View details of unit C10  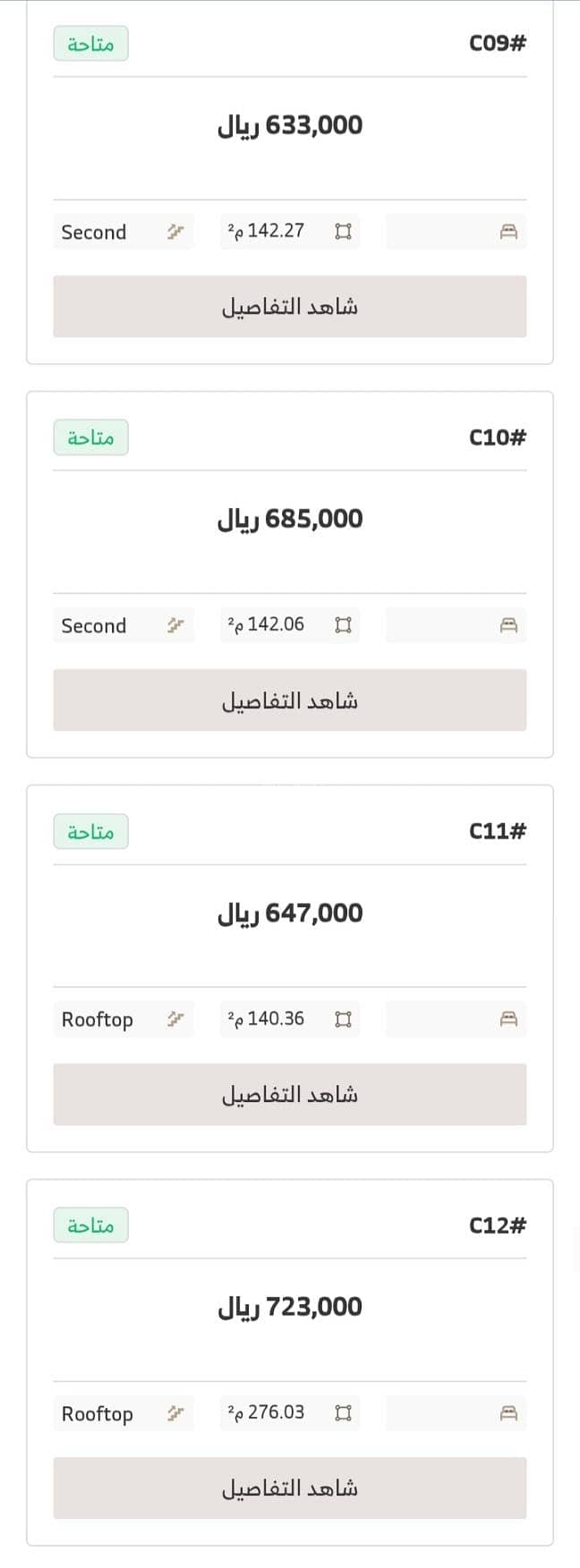click(x=290, y=700)
